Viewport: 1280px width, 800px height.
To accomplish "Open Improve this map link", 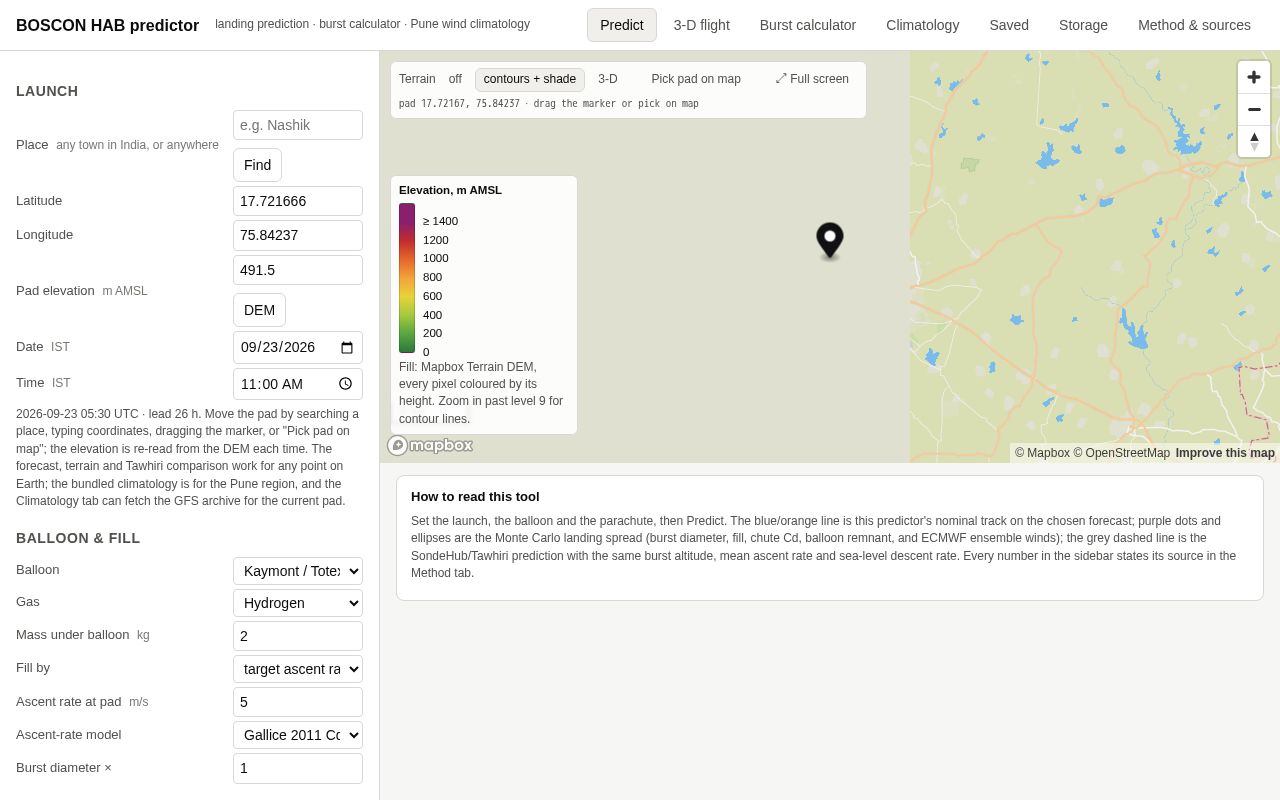I will 1225,453.
